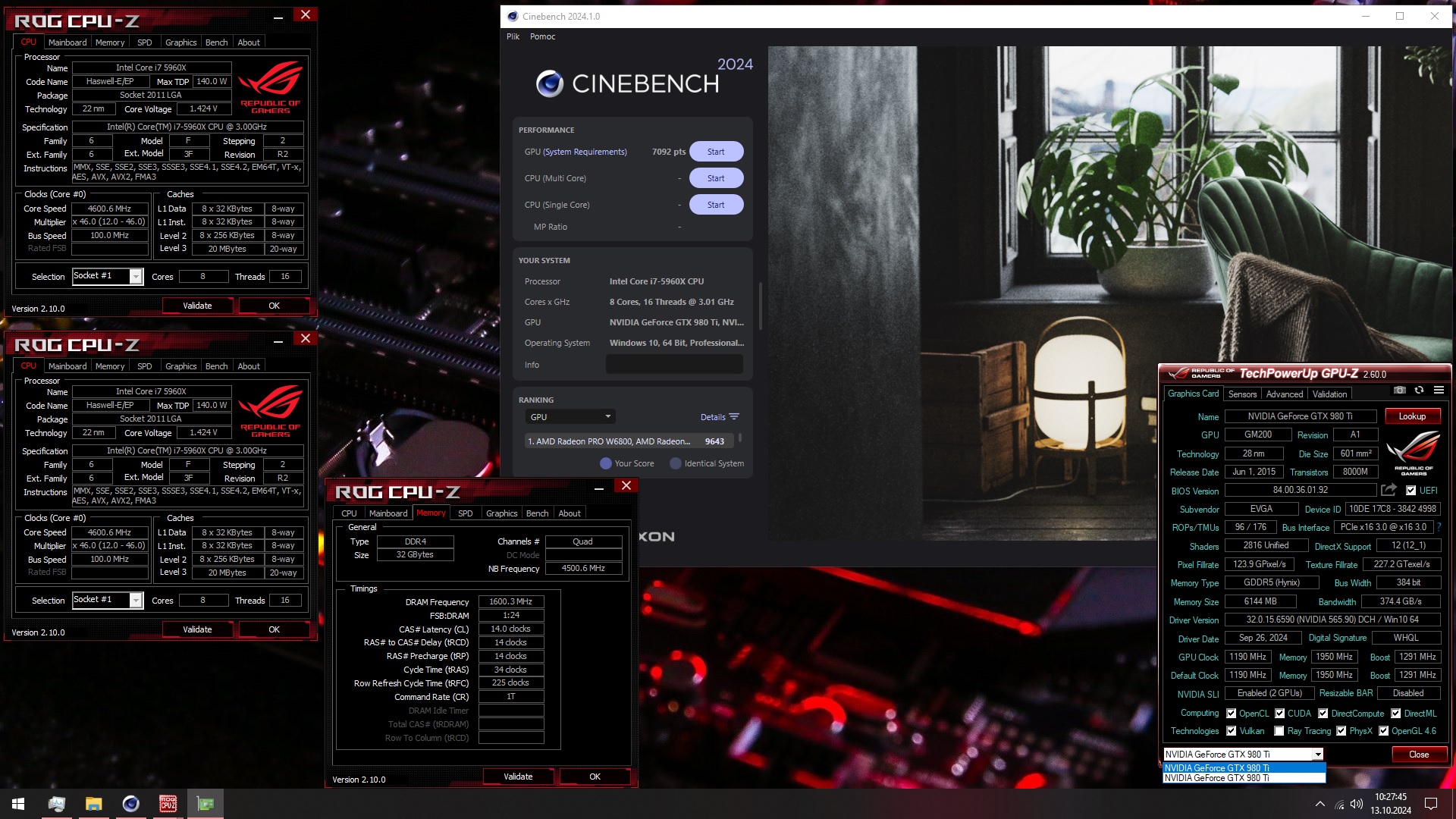The image size is (1456, 819).
Task: Click the Cinebench Info input field
Action: pos(674,365)
